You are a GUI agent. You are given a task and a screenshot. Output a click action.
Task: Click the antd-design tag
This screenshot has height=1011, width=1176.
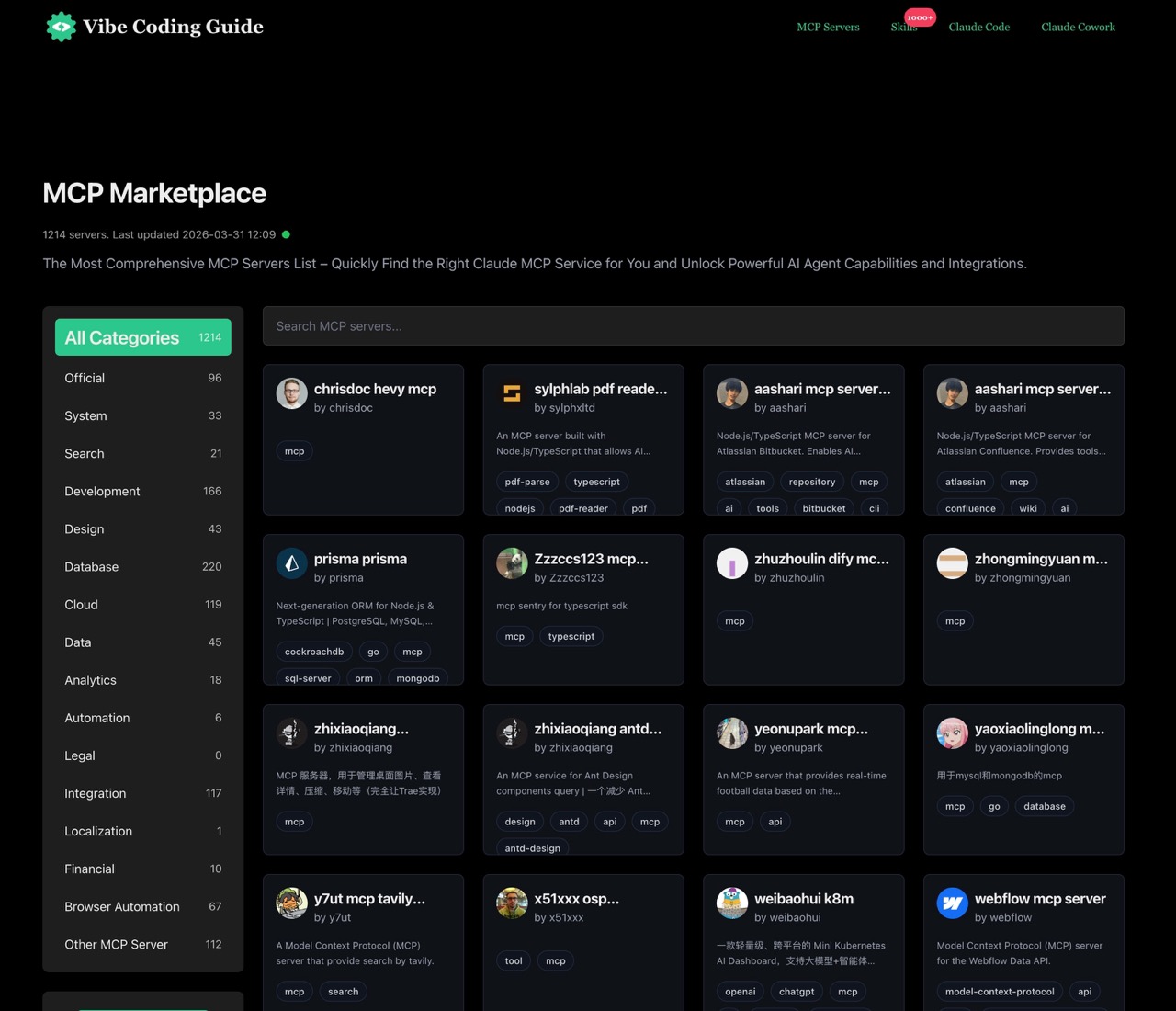coord(533,848)
